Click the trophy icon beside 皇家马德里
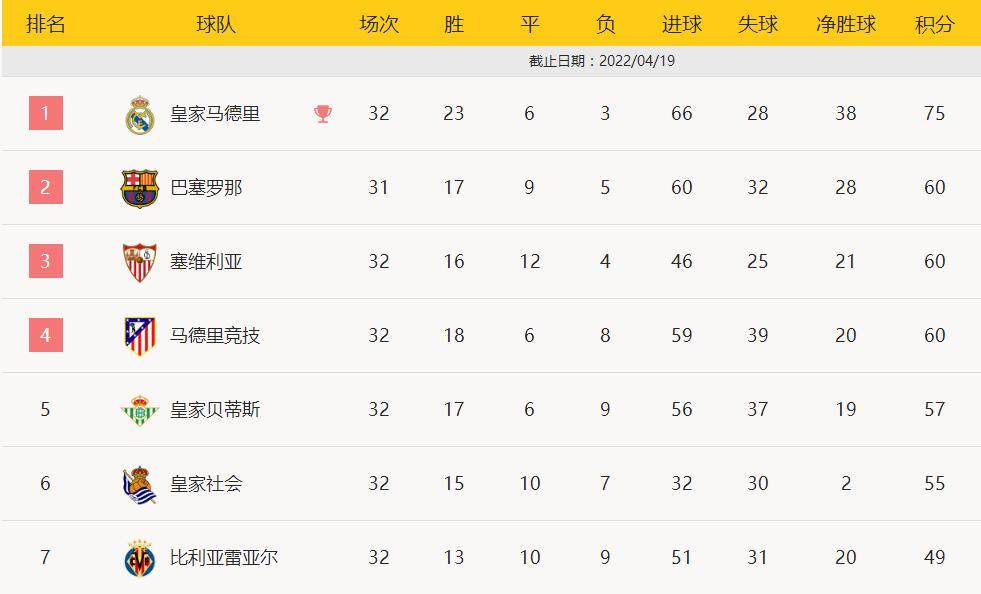 (x=323, y=114)
